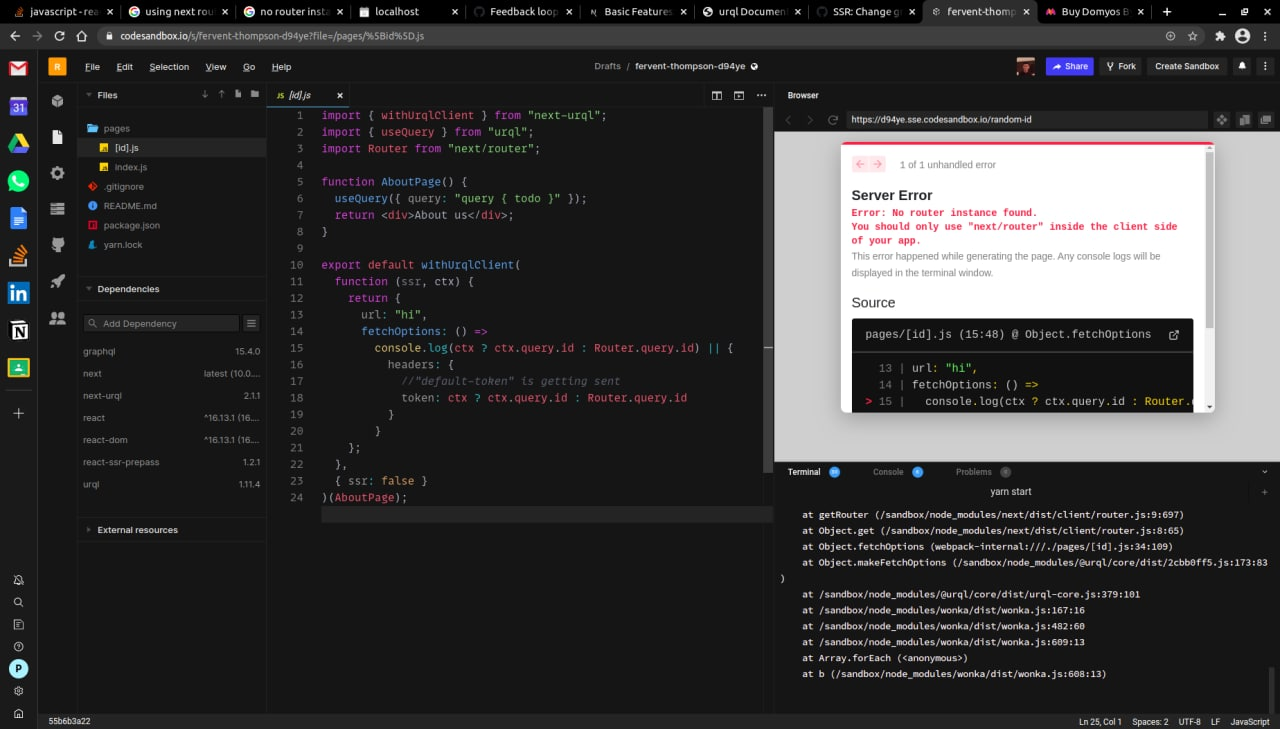
Task: Open the Selection menu
Action: click(x=169, y=67)
